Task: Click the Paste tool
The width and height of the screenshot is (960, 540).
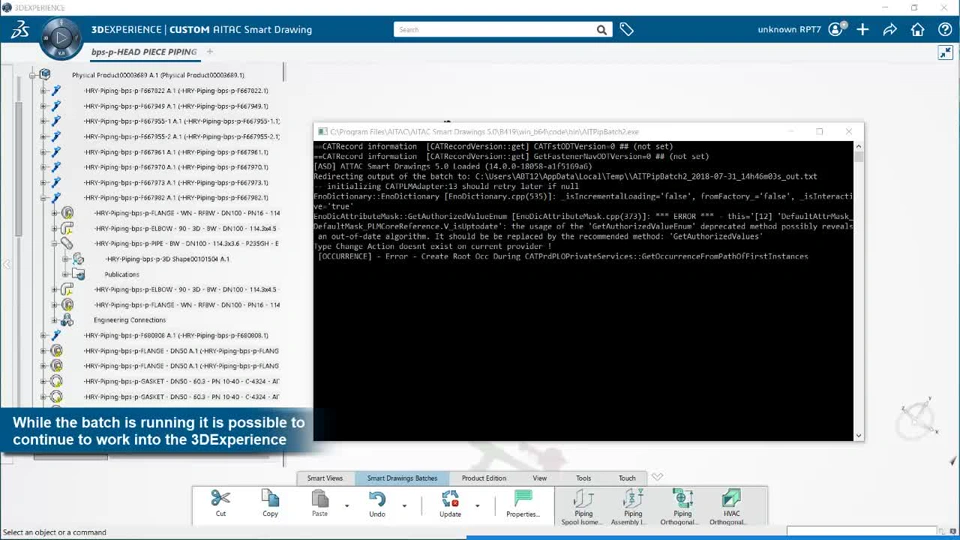Action: (320, 504)
